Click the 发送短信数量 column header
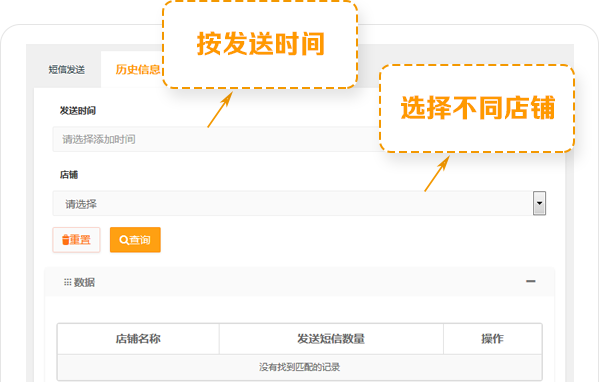 (331, 339)
